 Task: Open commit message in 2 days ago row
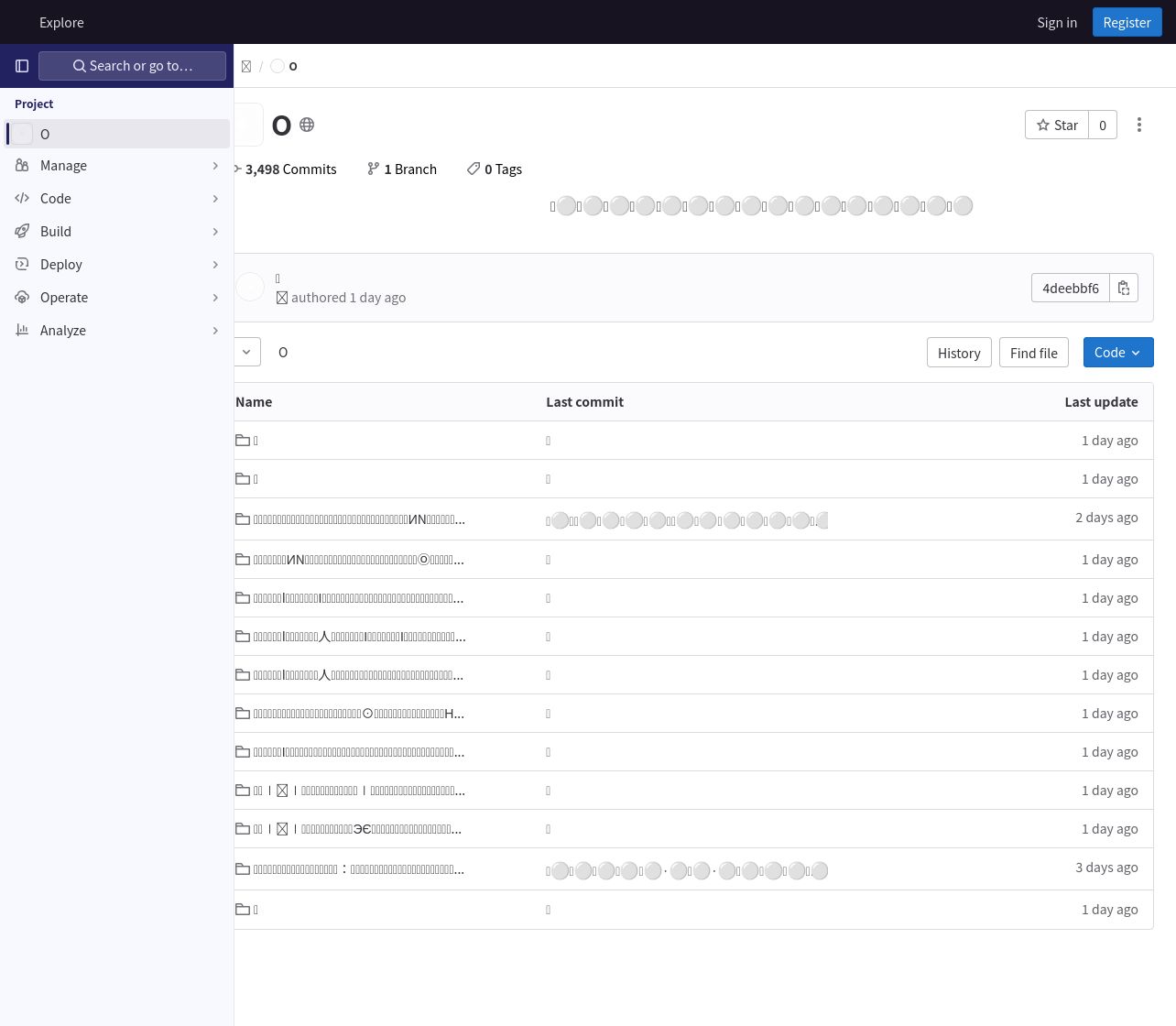[687, 520]
